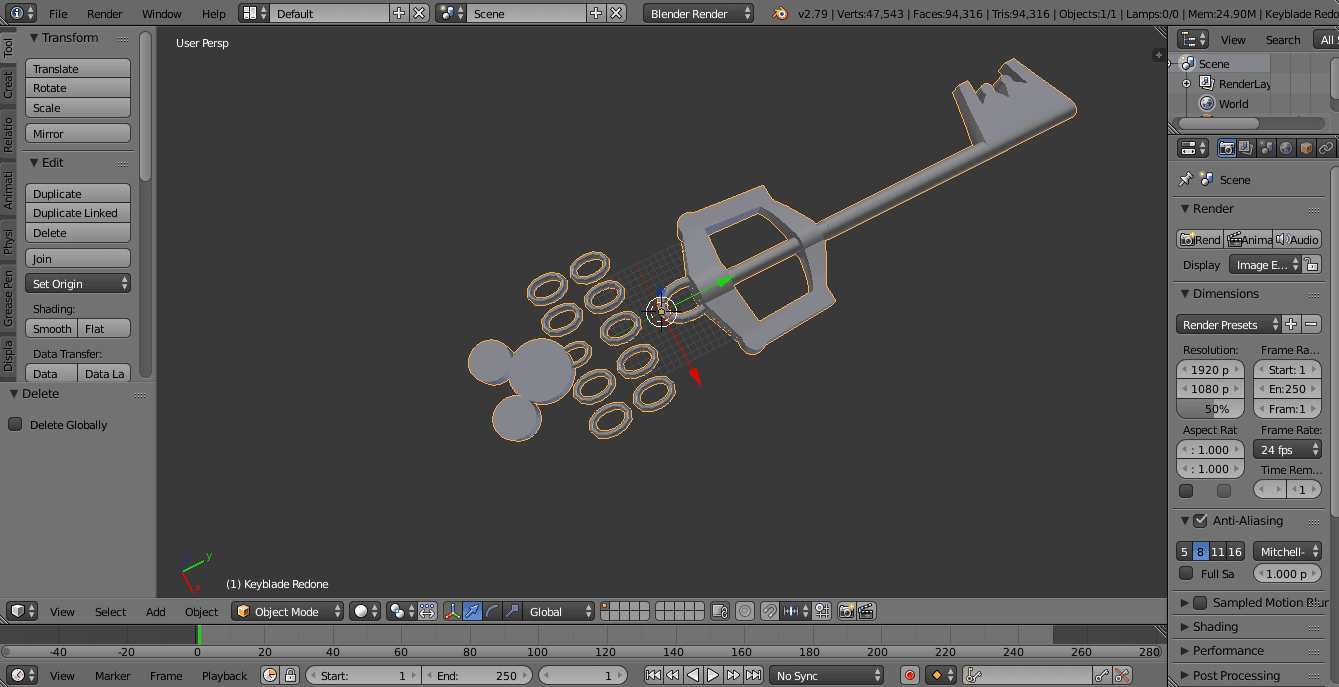Open the Add menu in 3D view header
Screen dimensions: 1339x687
[x=155, y=612]
